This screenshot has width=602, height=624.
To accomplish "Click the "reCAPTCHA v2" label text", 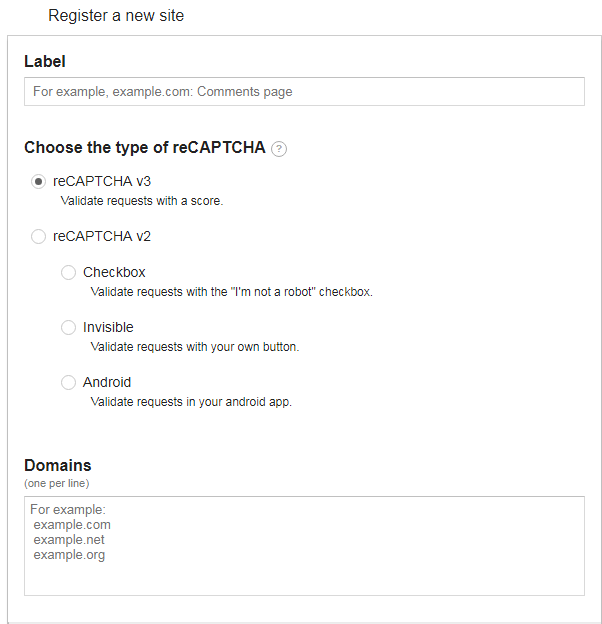I will coord(101,237).
